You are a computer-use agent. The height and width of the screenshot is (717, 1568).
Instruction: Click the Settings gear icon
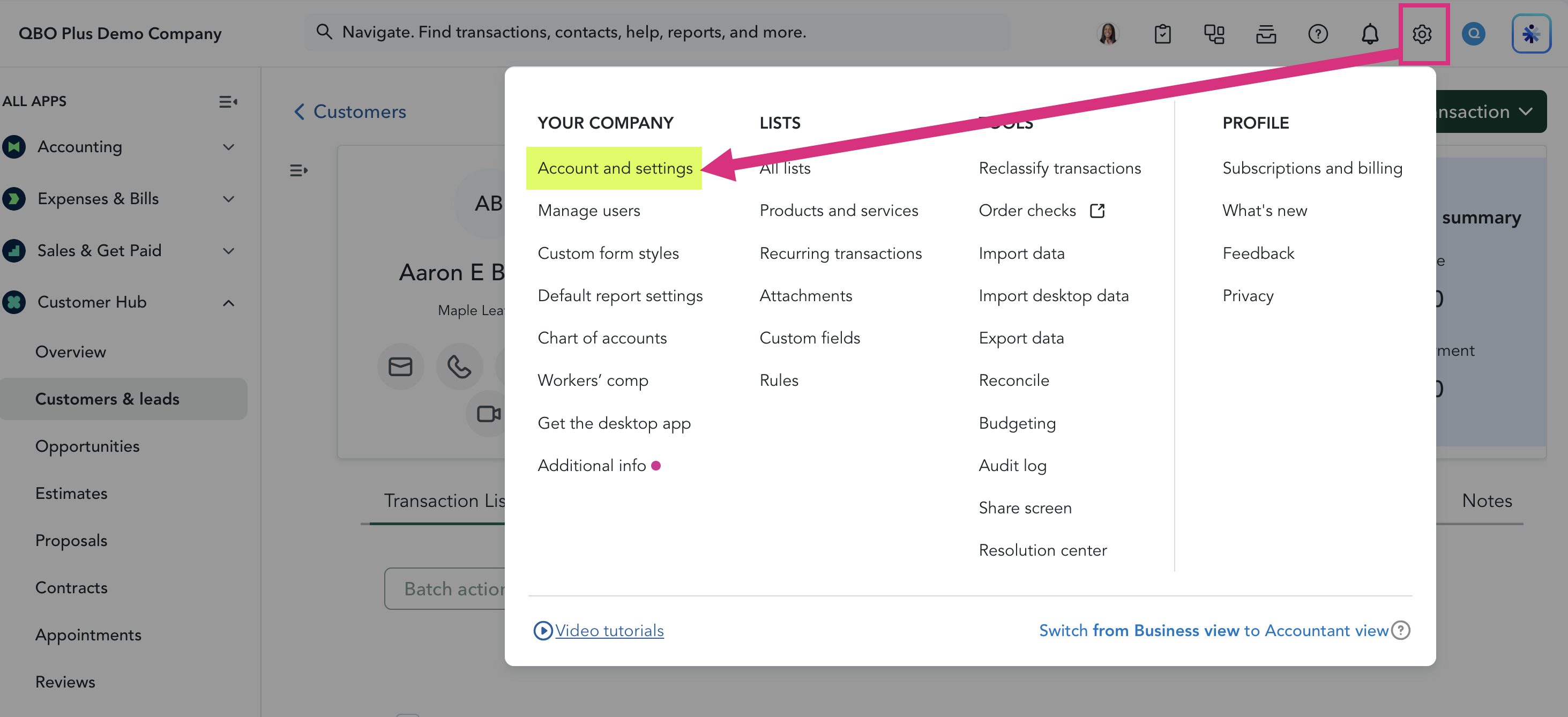1422,33
